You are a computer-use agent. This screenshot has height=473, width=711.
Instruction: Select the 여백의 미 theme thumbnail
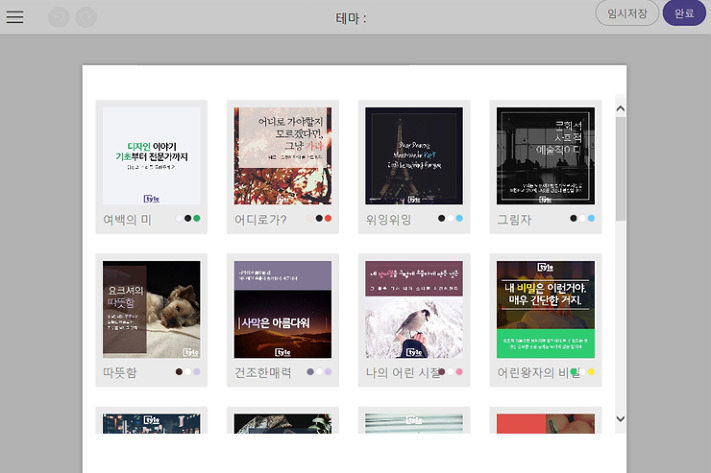151,156
